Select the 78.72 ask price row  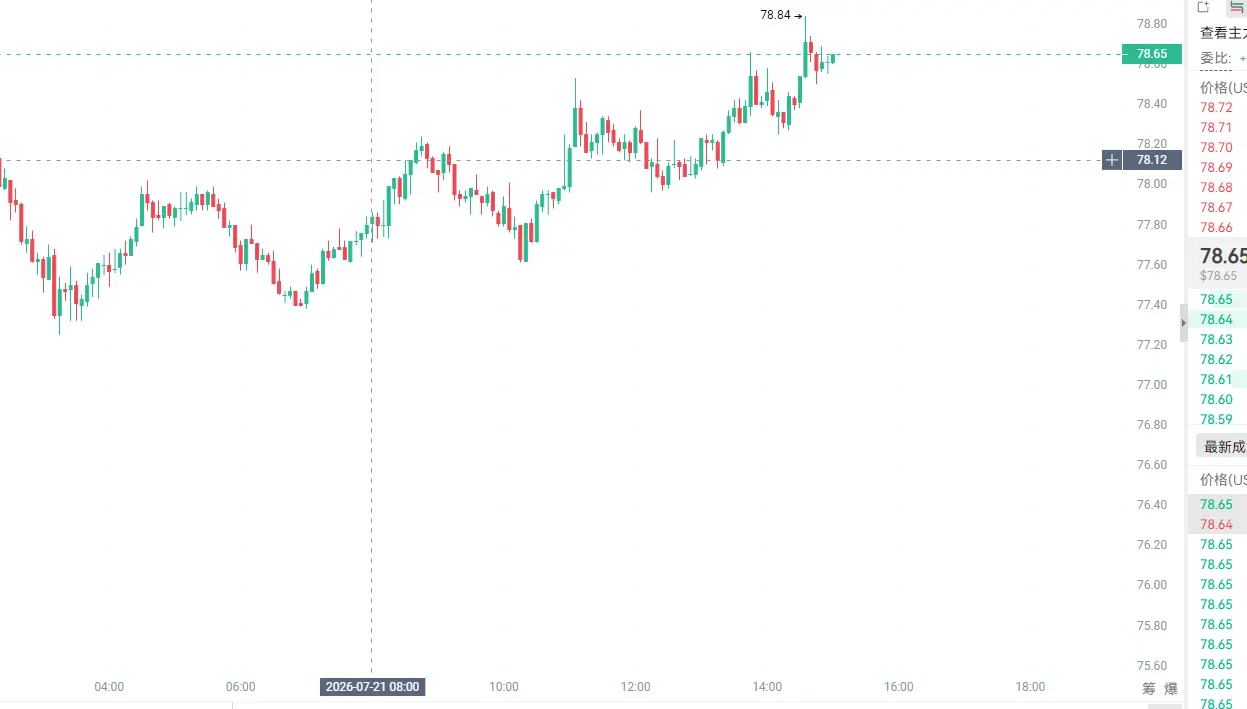coord(1216,107)
